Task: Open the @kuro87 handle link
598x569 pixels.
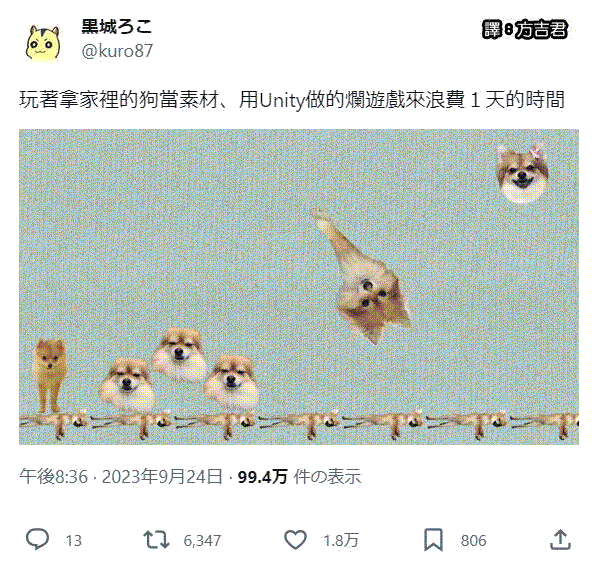Action: pyautogui.click(x=117, y=51)
